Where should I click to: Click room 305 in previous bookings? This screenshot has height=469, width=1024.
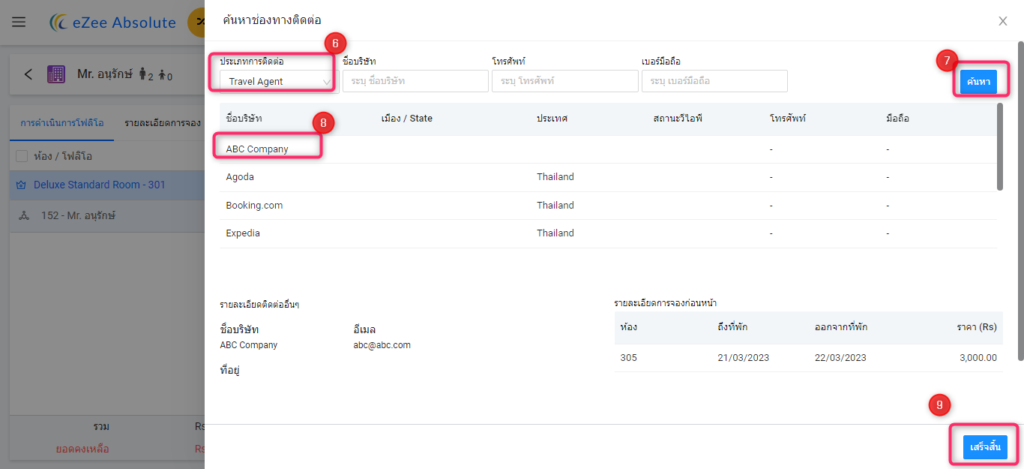point(628,358)
